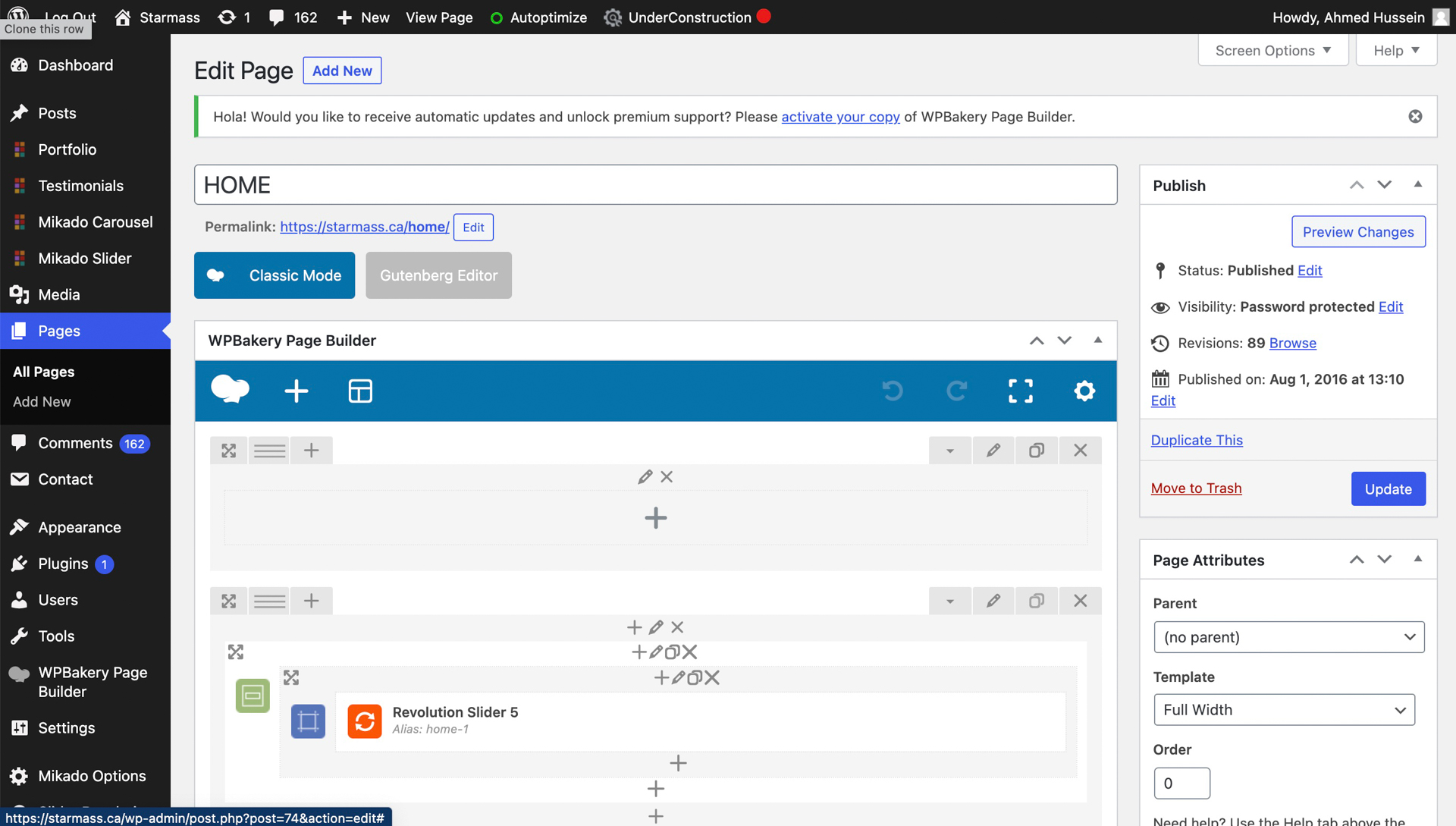Click the Update button
This screenshot has width=1456, height=826.
1388,489
